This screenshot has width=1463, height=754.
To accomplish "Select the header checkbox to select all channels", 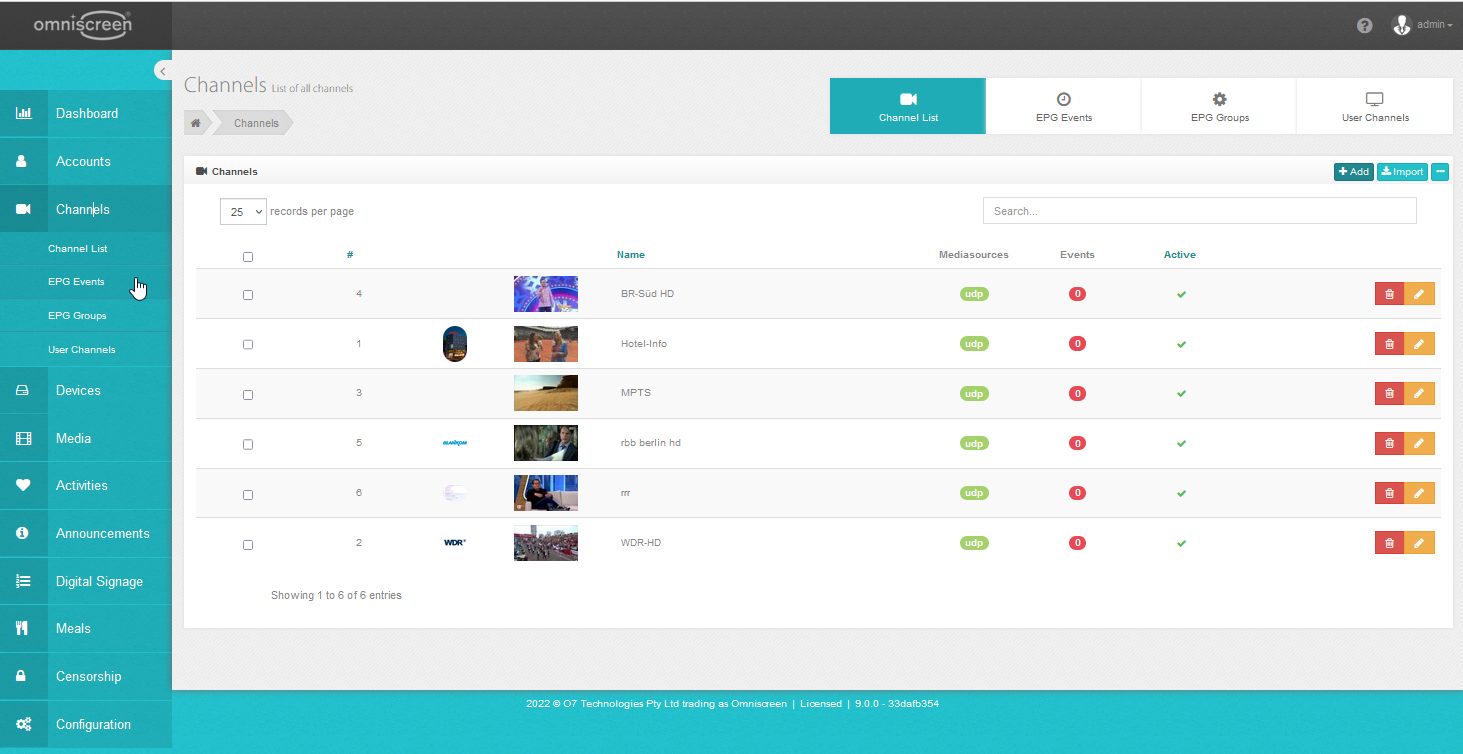I will (248, 257).
